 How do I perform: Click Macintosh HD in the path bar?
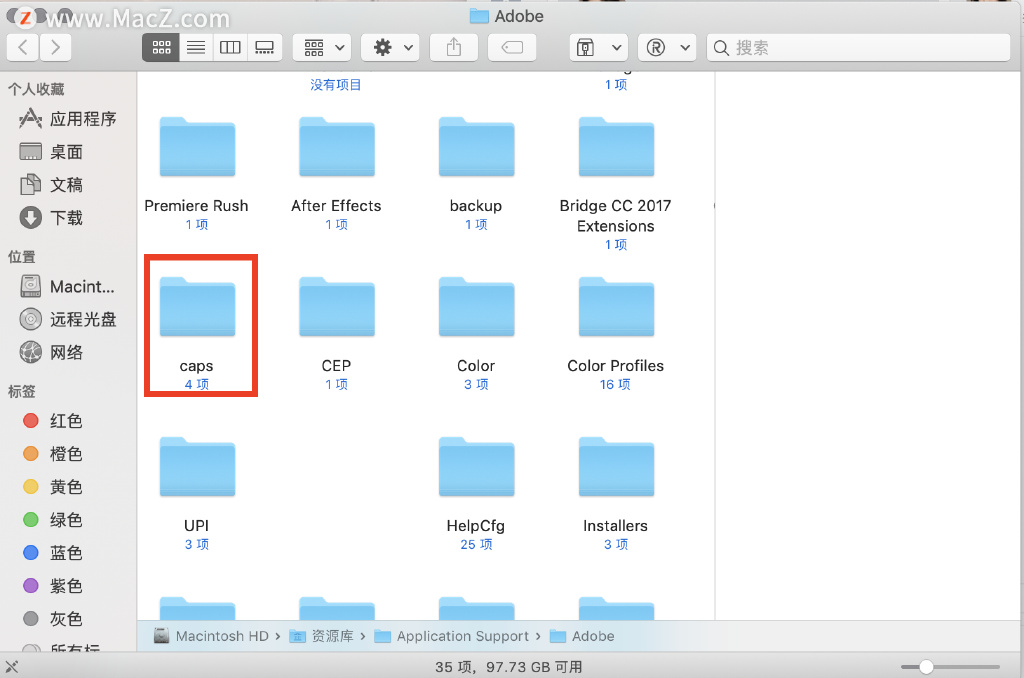tap(212, 636)
